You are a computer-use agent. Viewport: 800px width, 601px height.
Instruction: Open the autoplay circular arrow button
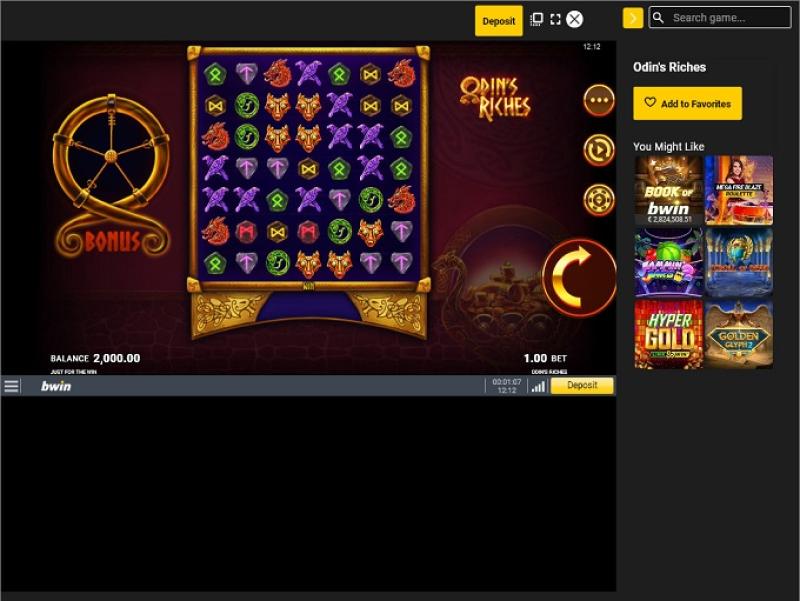598,150
